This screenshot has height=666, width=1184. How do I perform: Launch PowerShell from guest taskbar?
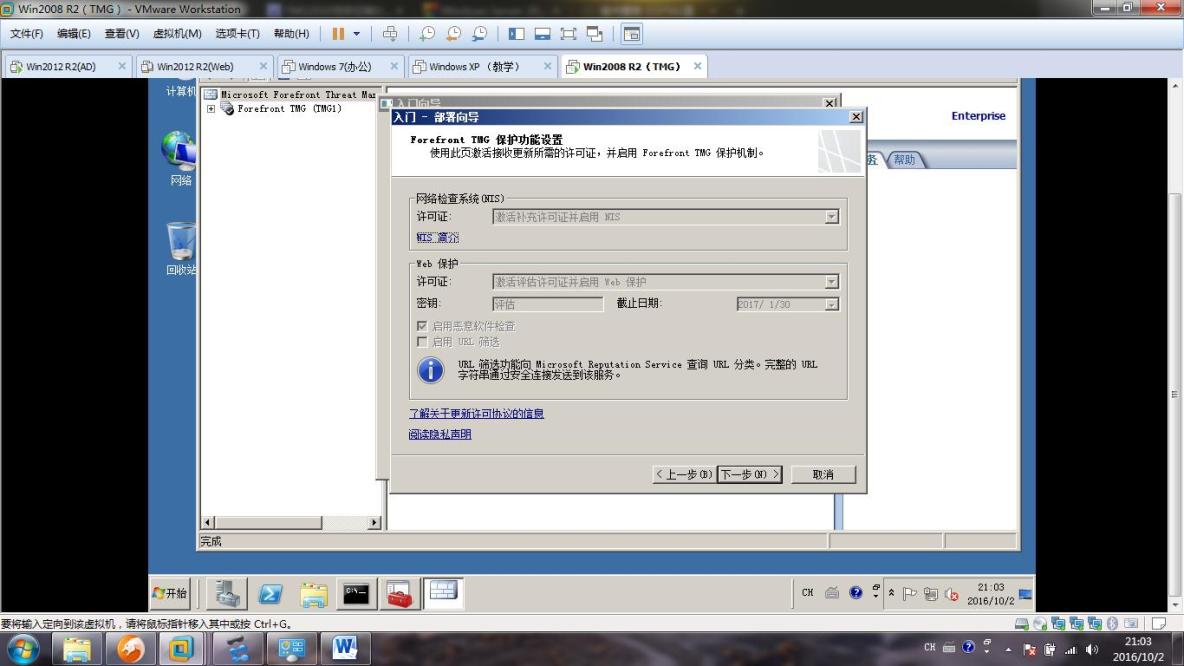(x=270, y=594)
